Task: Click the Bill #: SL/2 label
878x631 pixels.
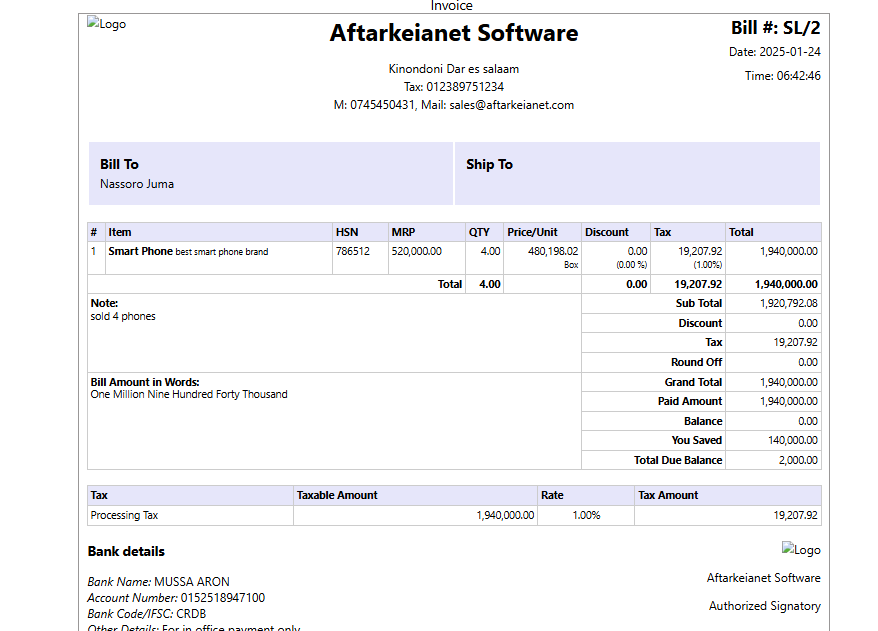Action: (x=776, y=27)
